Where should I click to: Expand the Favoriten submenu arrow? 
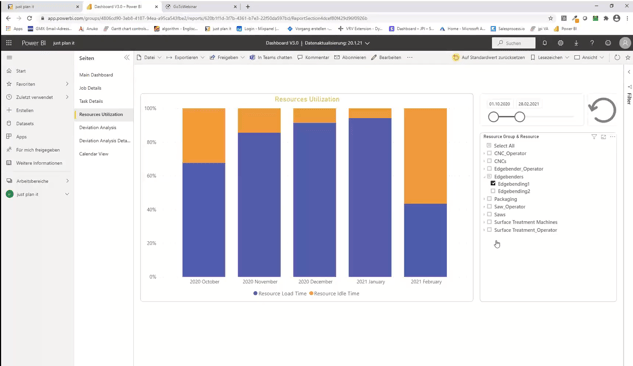coord(67,84)
